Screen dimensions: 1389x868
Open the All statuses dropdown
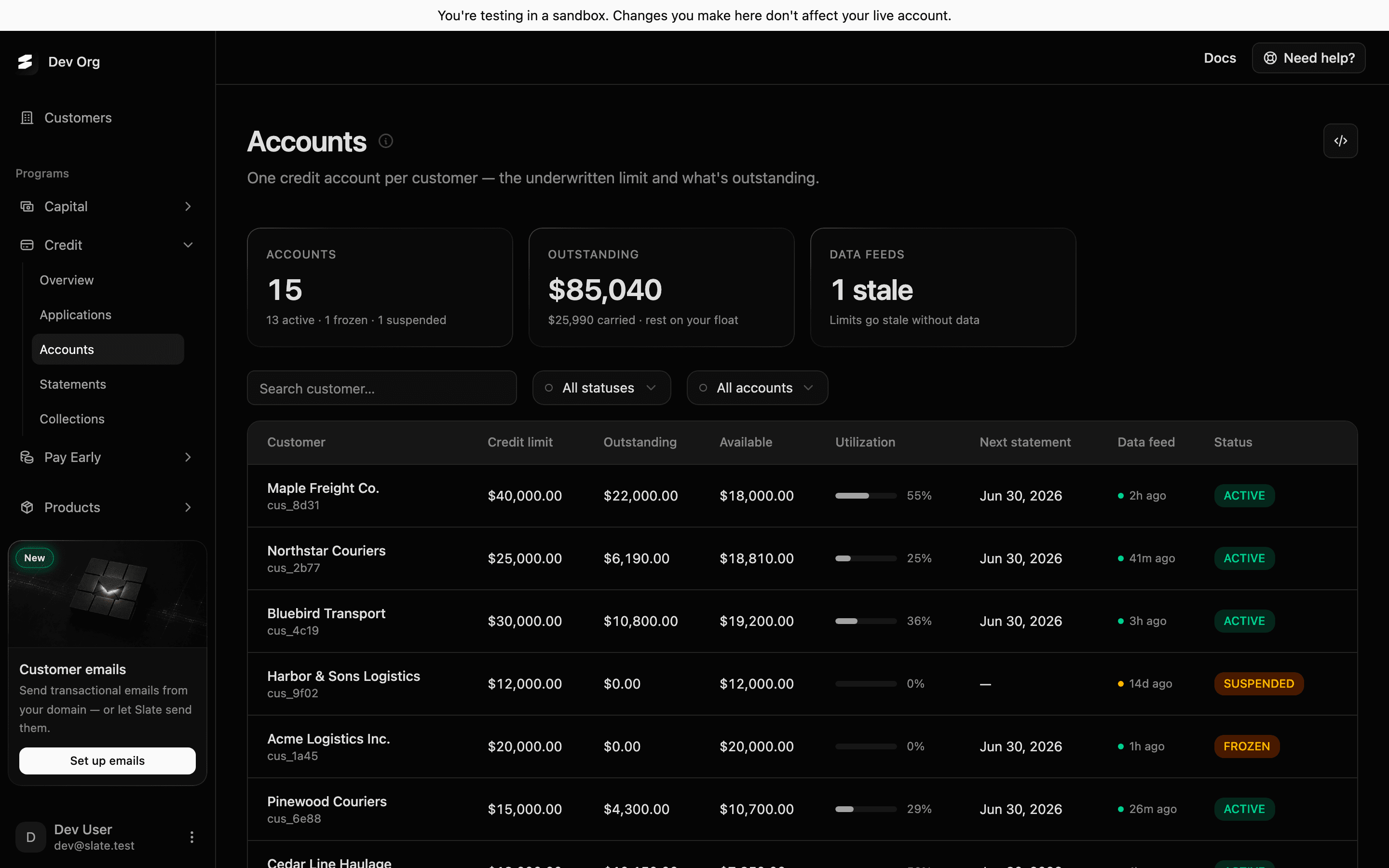tap(601, 388)
